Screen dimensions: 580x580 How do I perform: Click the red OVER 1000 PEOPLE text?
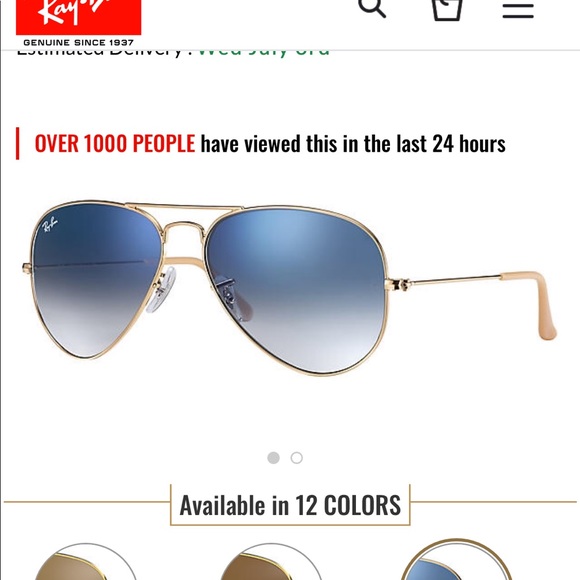pyautogui.click(x=115, y=144)
